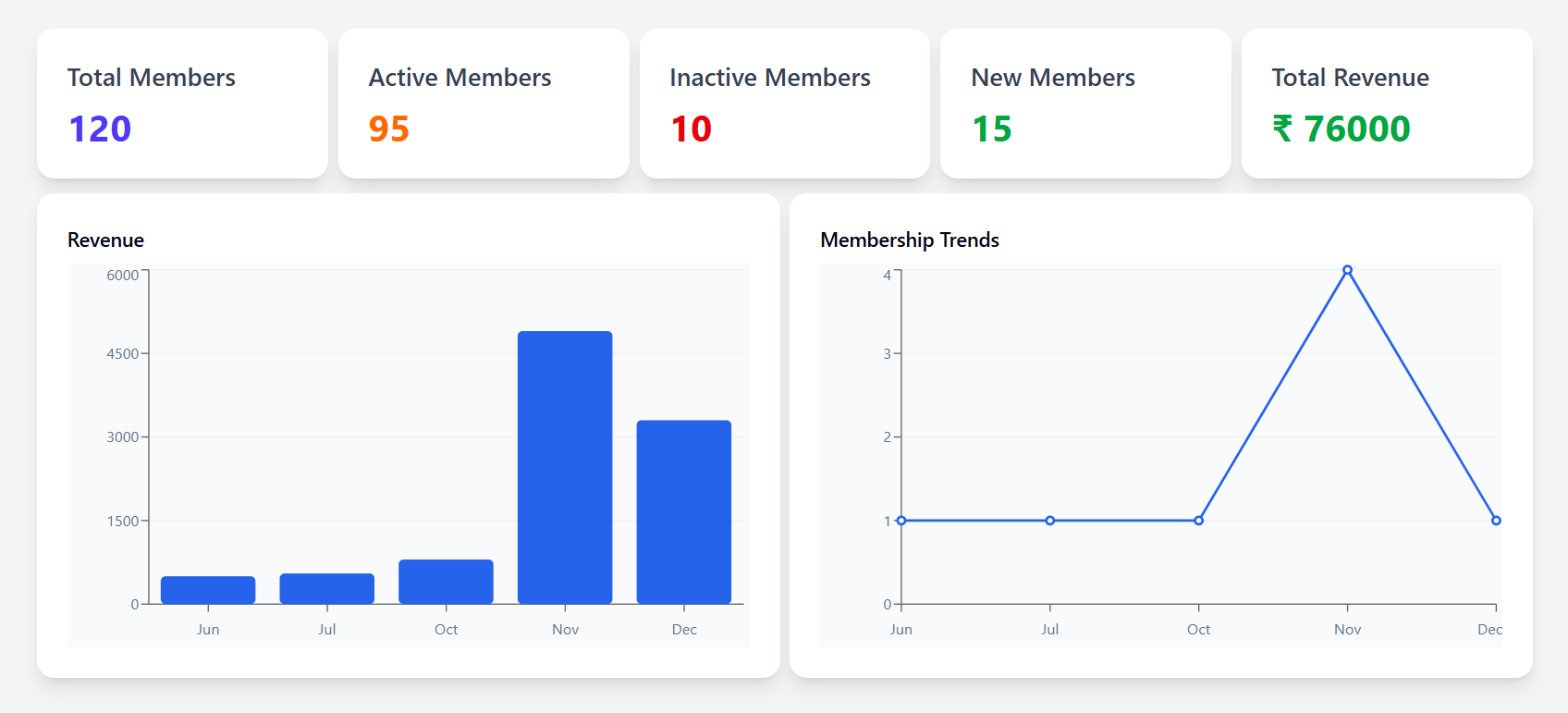
Task: Click the Dec label under revenue chart
Action: click(x=684, y=630)
